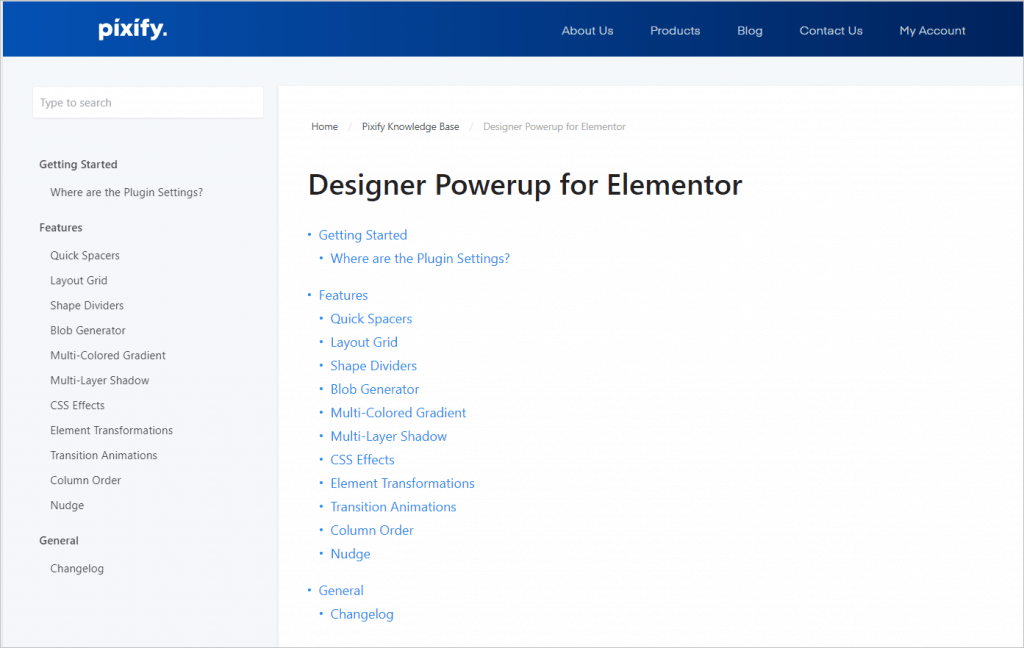
Task: Go to the Blog page
Action: 750,31
